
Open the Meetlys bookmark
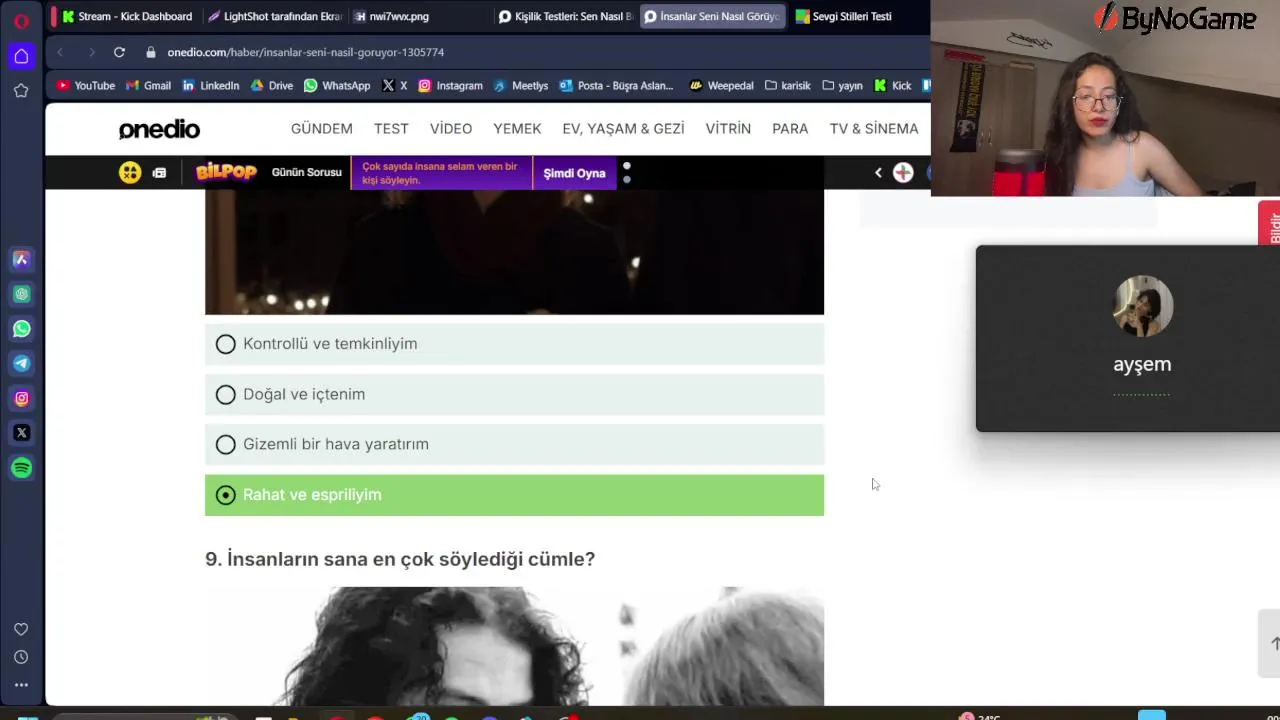click(521, 86)
